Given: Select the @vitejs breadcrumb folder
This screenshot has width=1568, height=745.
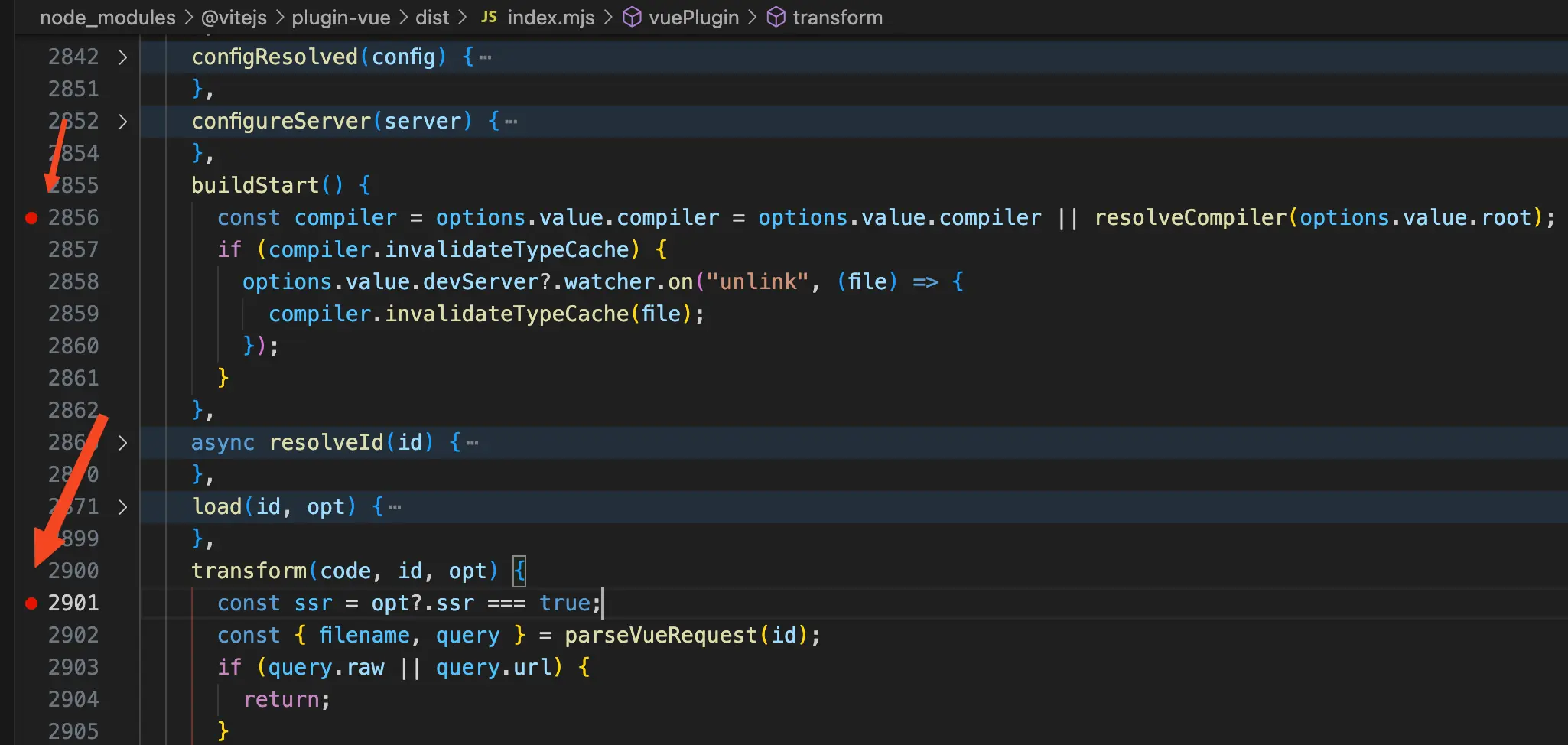Looking at the screenshot, I should pyautogui.click(x=233, y=17).
